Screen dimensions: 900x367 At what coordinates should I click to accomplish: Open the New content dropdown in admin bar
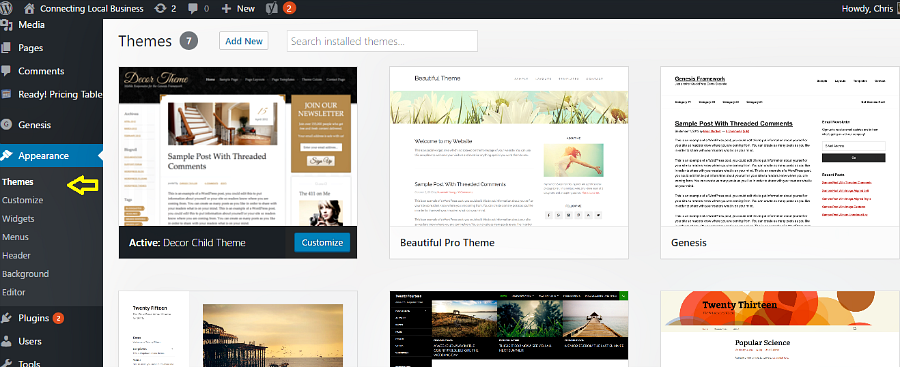(238, 9)
